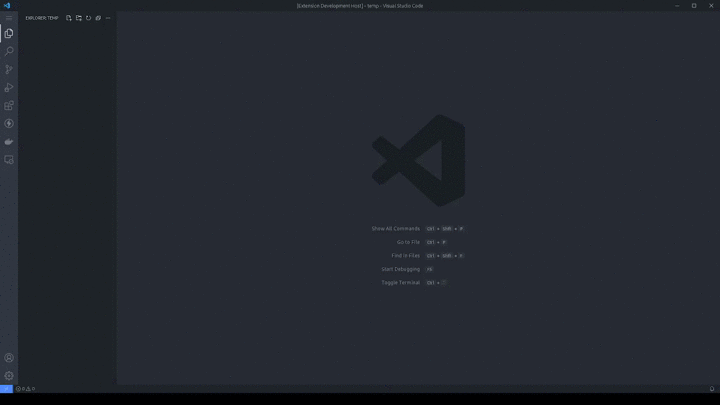The height and width of the screenshot is (405, 720).
Task: Click the Find in Files label
Action: coord(405,256)
